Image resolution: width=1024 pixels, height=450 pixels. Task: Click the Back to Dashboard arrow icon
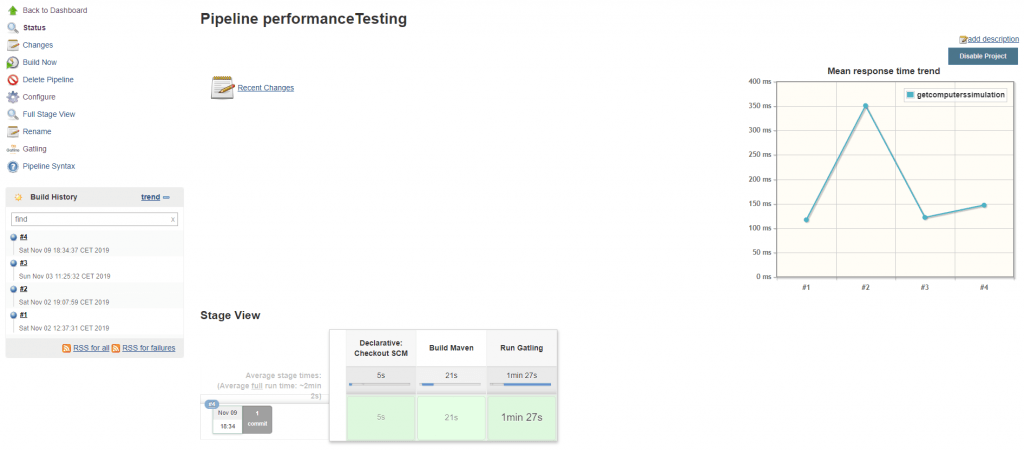[12, 10]
